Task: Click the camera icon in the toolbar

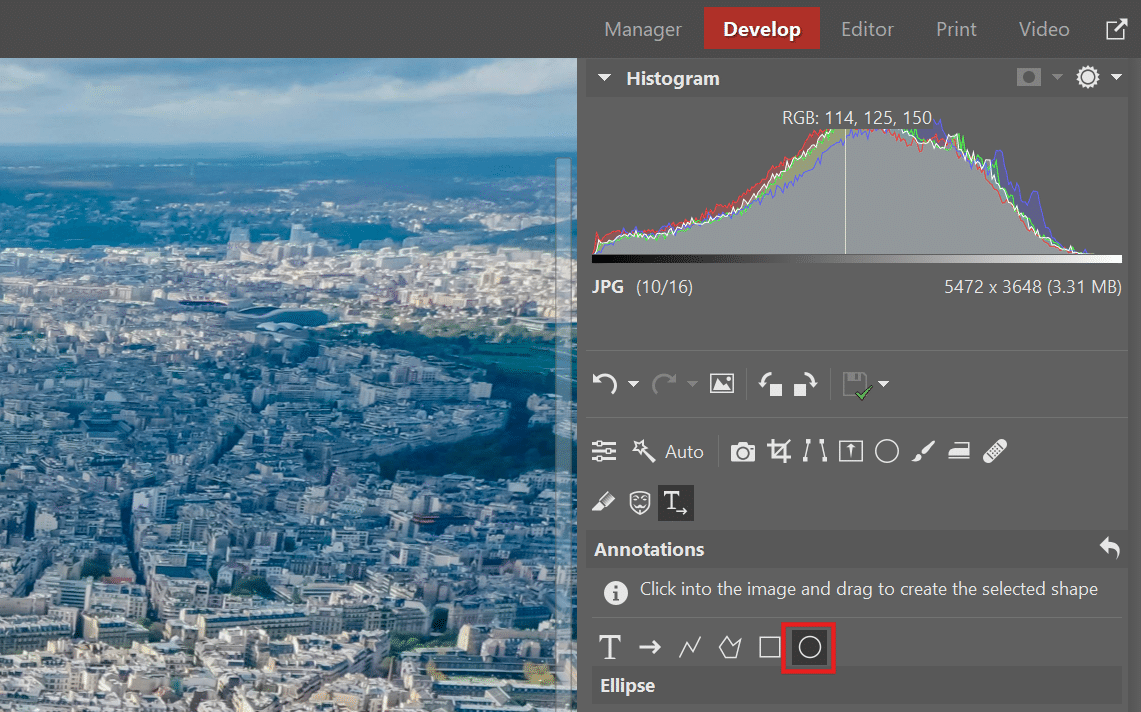Action: point(742,452)
